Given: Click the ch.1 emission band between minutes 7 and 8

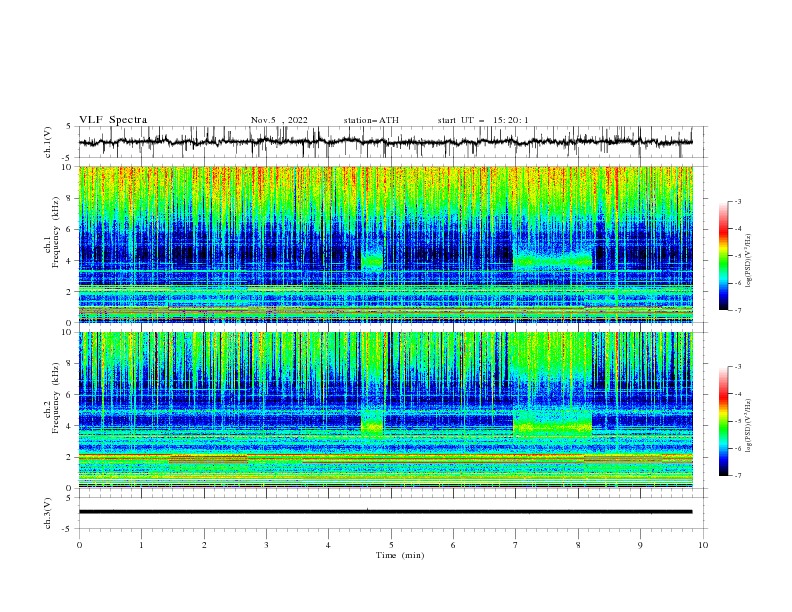Looking at the screenshot, I should click(x=553, y=260).
